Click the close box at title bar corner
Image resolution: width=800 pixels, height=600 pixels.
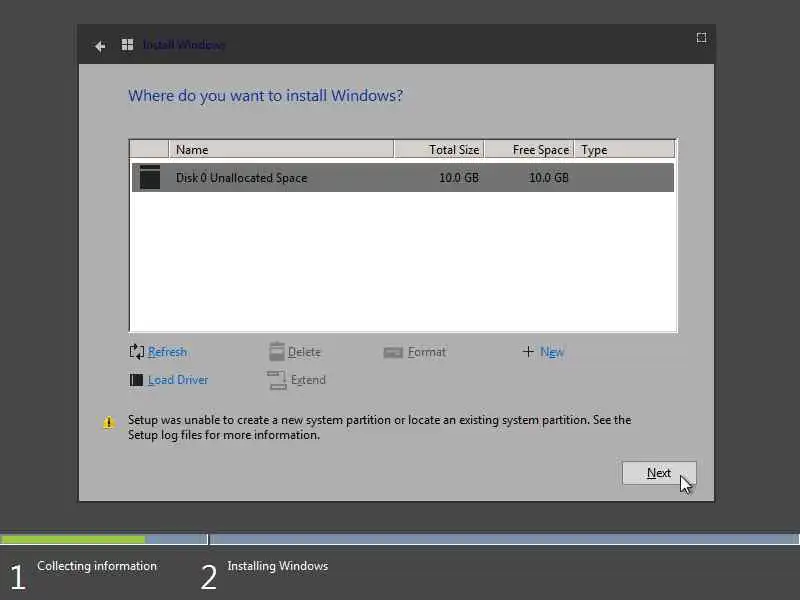click(x=702, y=38)
